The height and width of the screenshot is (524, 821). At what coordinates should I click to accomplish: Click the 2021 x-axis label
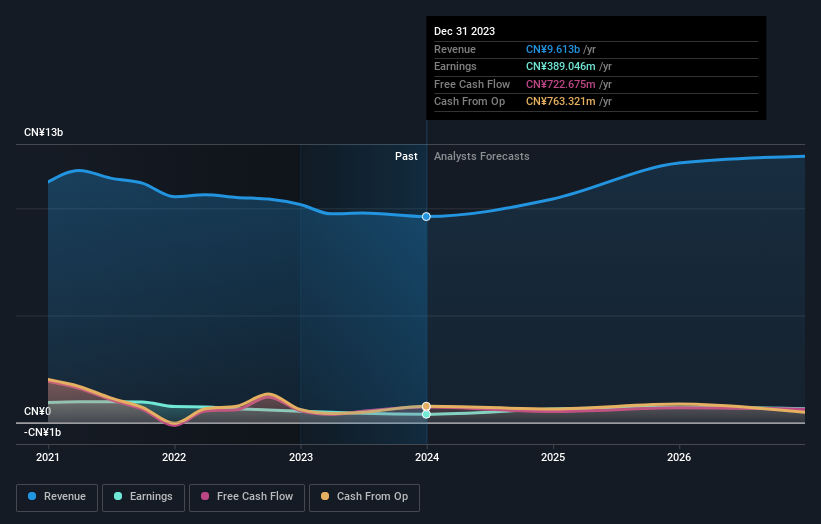click(x=48, y=457)
